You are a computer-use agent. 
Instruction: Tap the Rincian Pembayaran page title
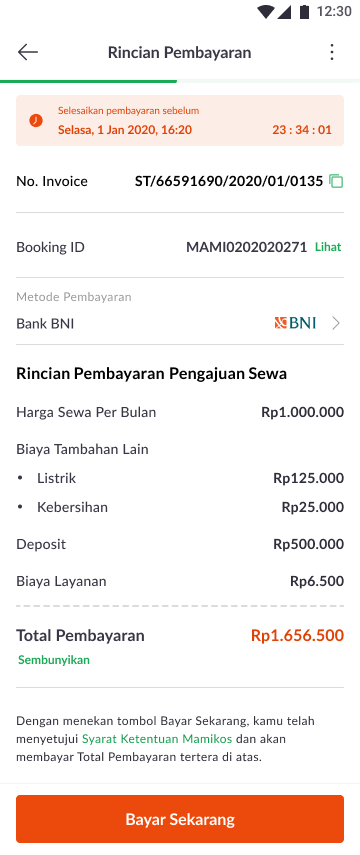179,52
